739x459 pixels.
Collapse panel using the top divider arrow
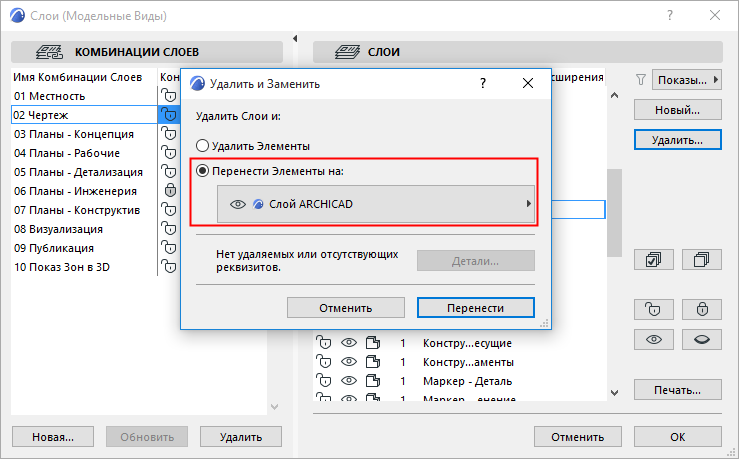click(295, 38)
